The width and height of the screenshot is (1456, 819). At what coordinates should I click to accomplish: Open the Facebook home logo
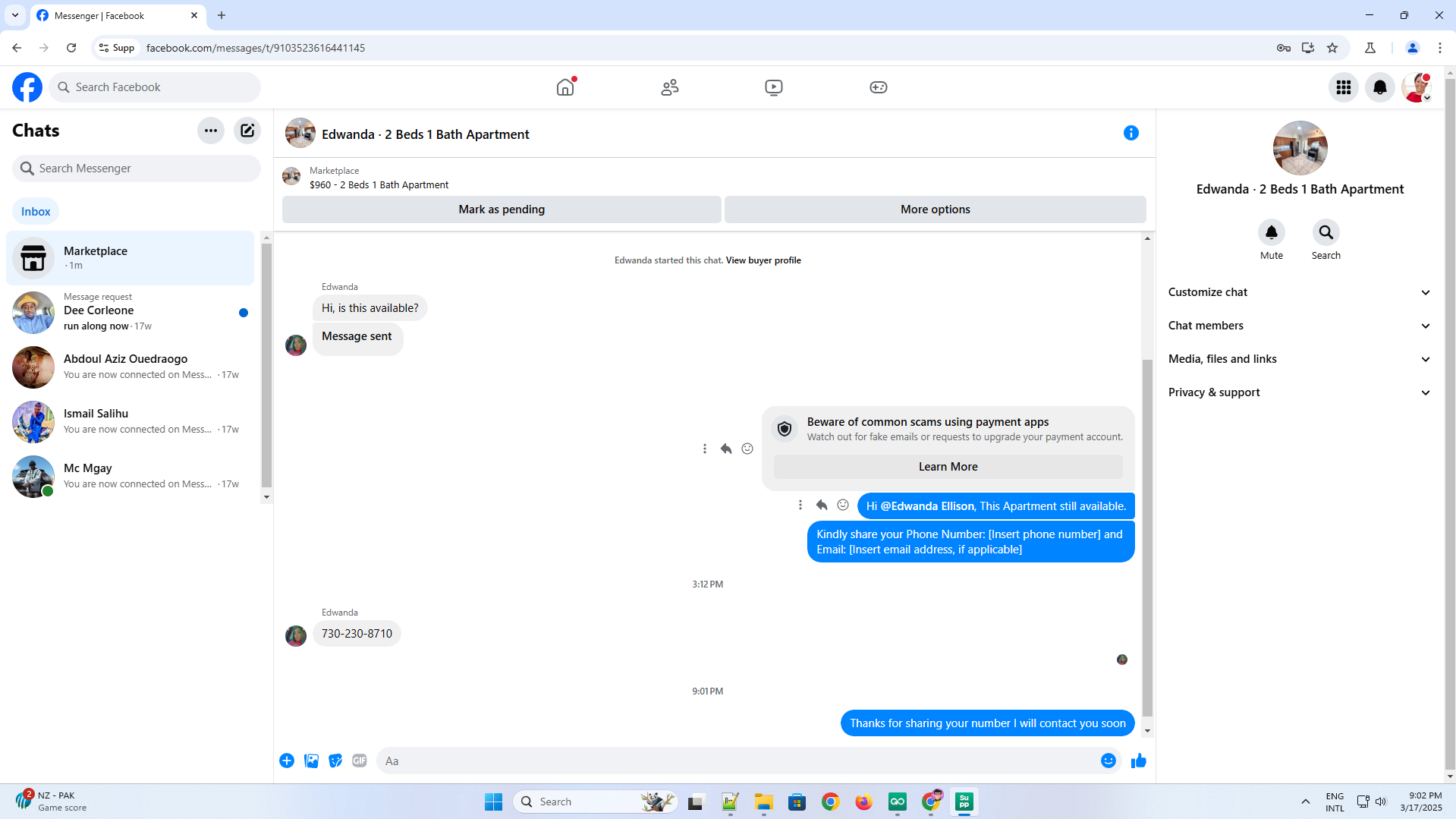[27, 87]
